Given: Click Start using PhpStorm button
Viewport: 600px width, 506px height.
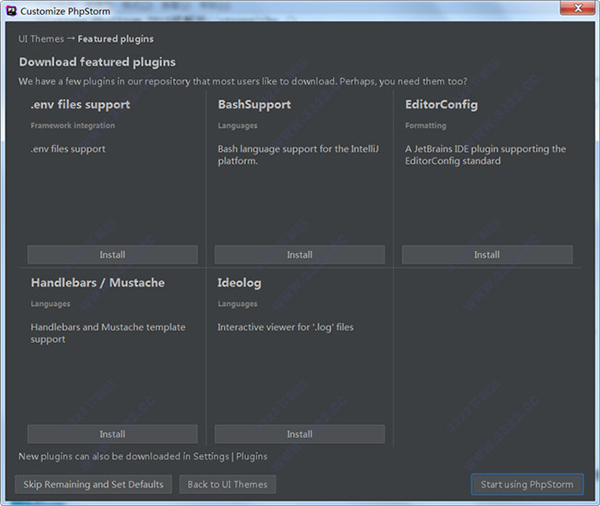Looking at the screenshot, I should [527, 485].
